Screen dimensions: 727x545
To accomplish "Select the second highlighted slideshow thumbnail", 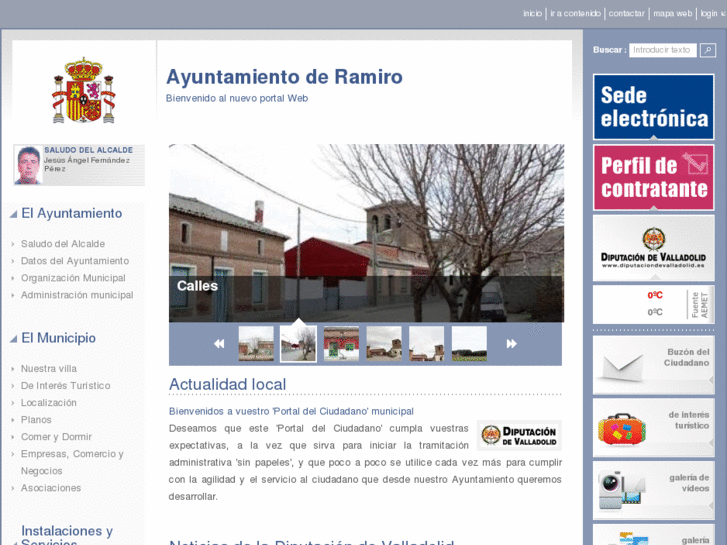I will tap(298, 344).
